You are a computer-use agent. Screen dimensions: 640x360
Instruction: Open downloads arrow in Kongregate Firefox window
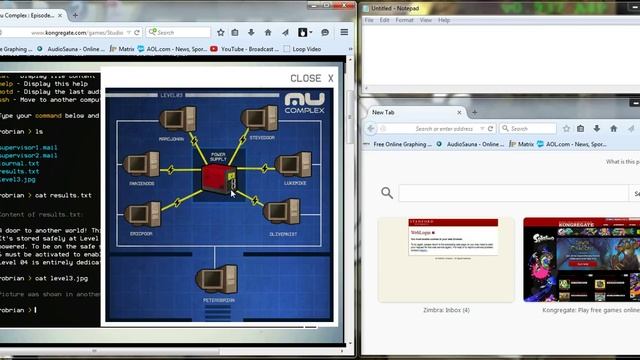pos(251,32)
